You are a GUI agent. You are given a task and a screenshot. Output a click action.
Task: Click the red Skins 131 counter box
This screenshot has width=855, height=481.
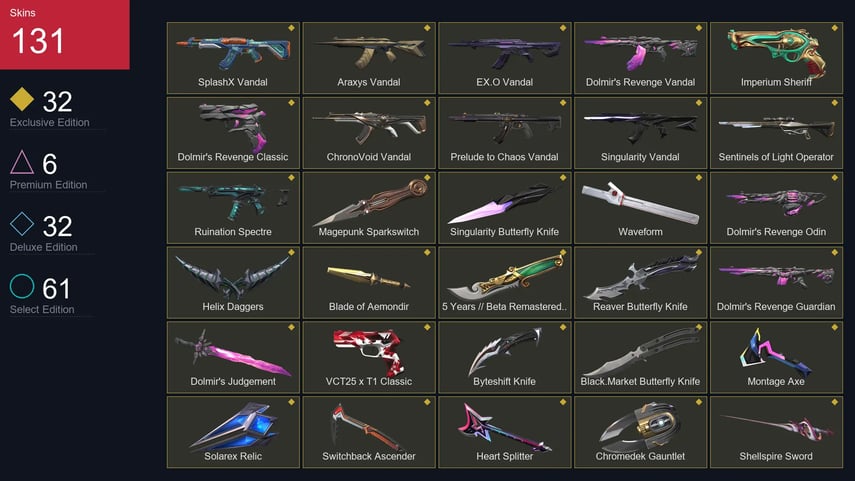[x=65, y=34]
